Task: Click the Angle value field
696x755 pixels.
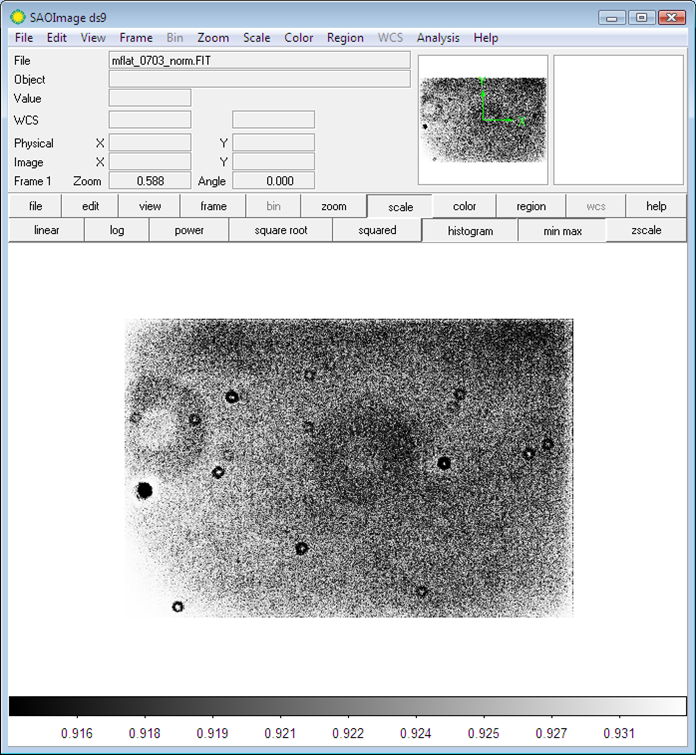Action: pyautogui.click(x=273, y=181)
